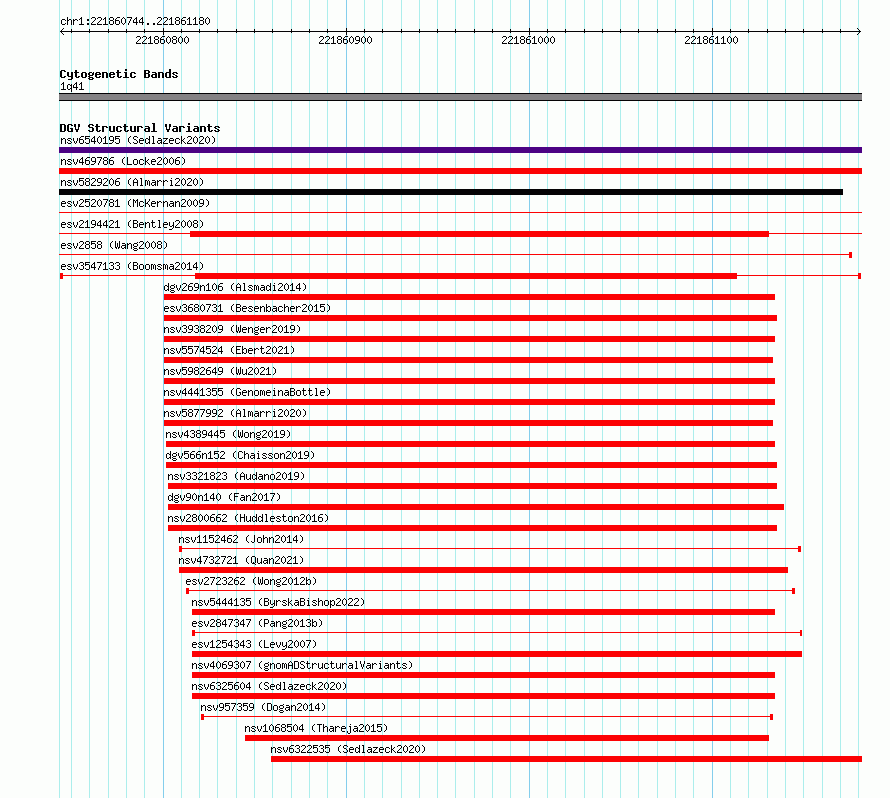Screen dimensions: 890x798
Task: Click ruler position 221861100
Action: coord(711,40)
